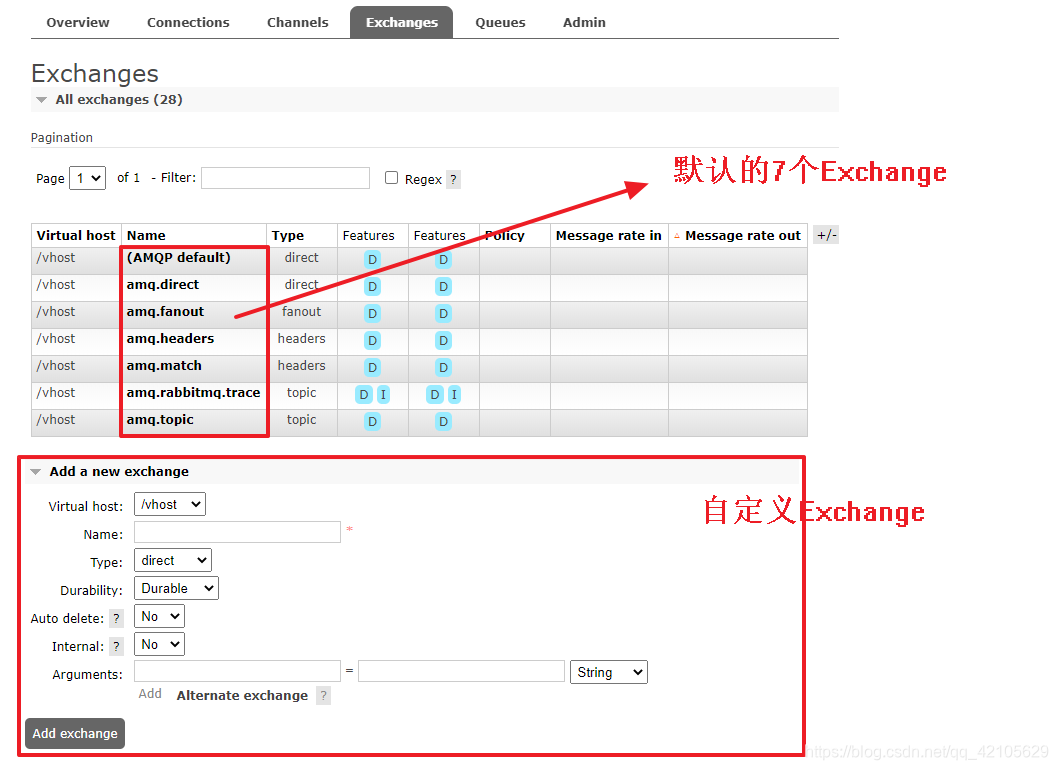The image size is (1058, 770).
Task: Collapse the Add a new exchange section
Action: point(118,472)
